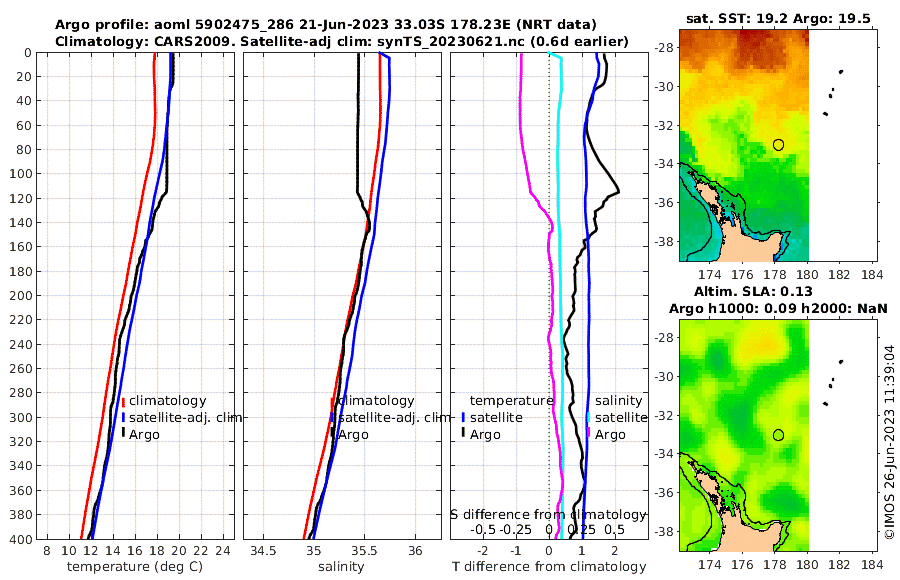Image resolution: width=900 pixels, height=580 pixels.
Task: Click longitude tick 178 under SLA map
Action: point(775,566)
